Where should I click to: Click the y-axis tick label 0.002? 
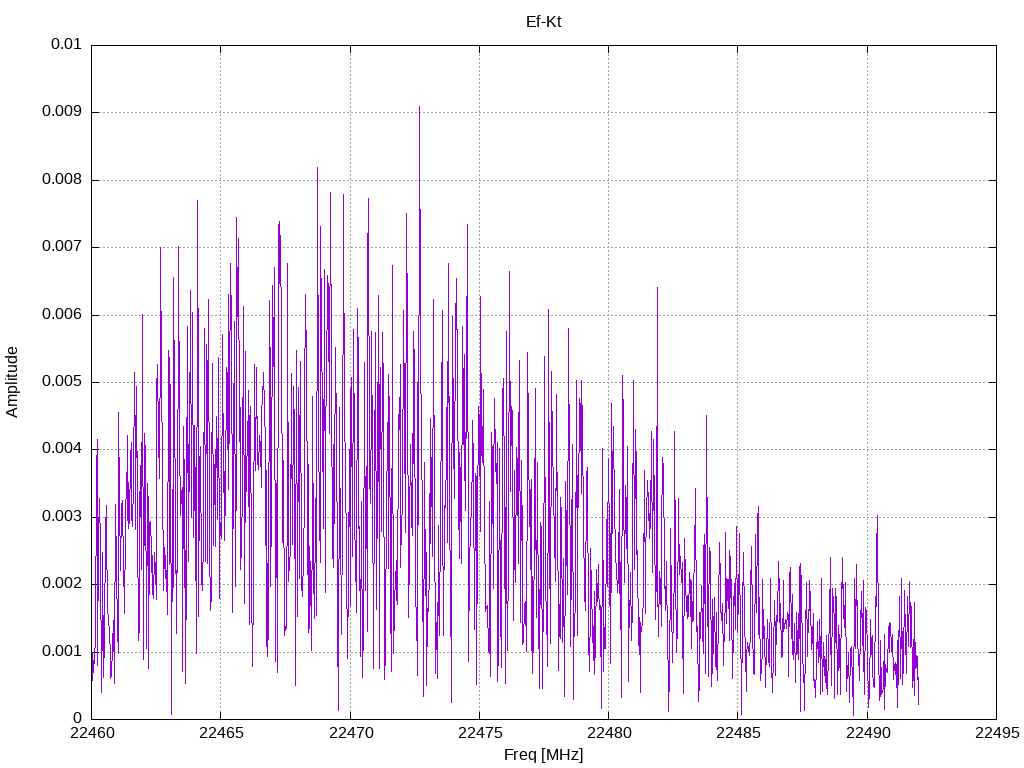(x=62, y=584)
